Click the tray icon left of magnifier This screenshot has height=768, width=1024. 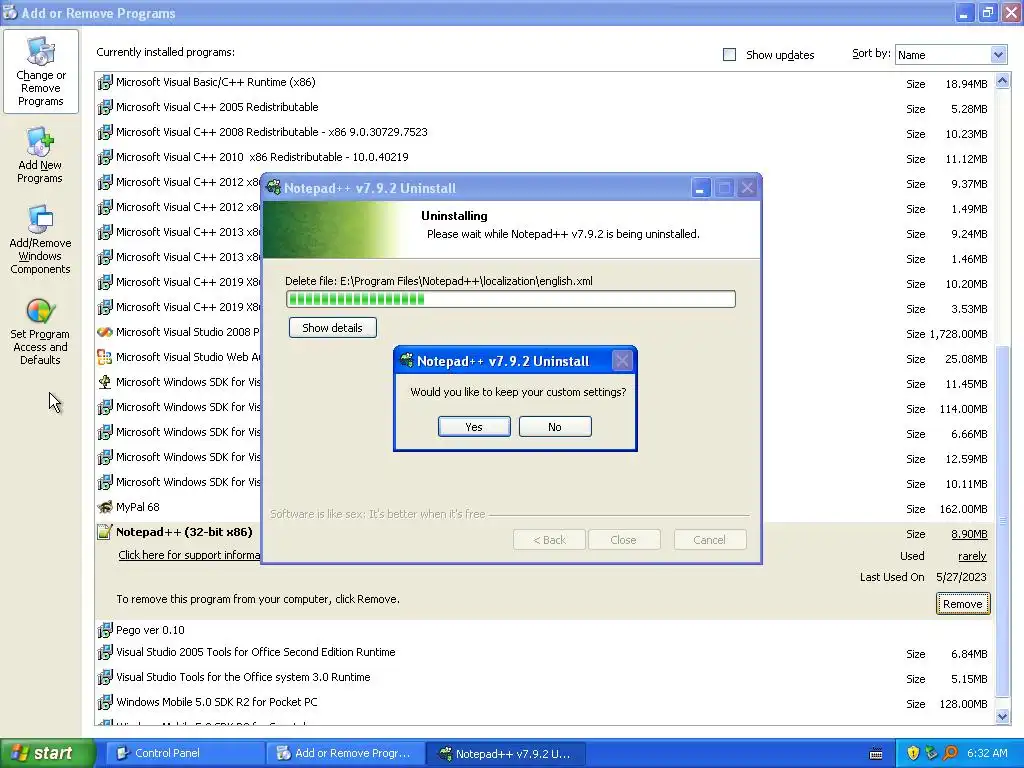tap(931, 753)
